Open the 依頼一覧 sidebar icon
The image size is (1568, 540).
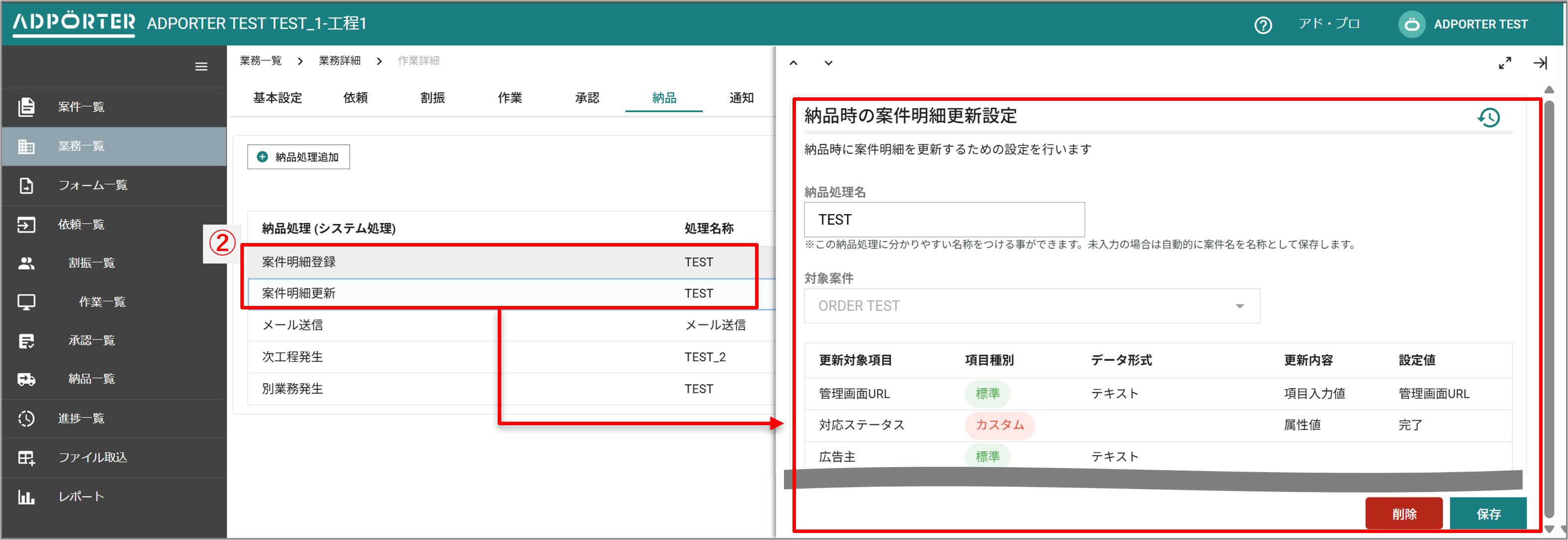point(26,224)
